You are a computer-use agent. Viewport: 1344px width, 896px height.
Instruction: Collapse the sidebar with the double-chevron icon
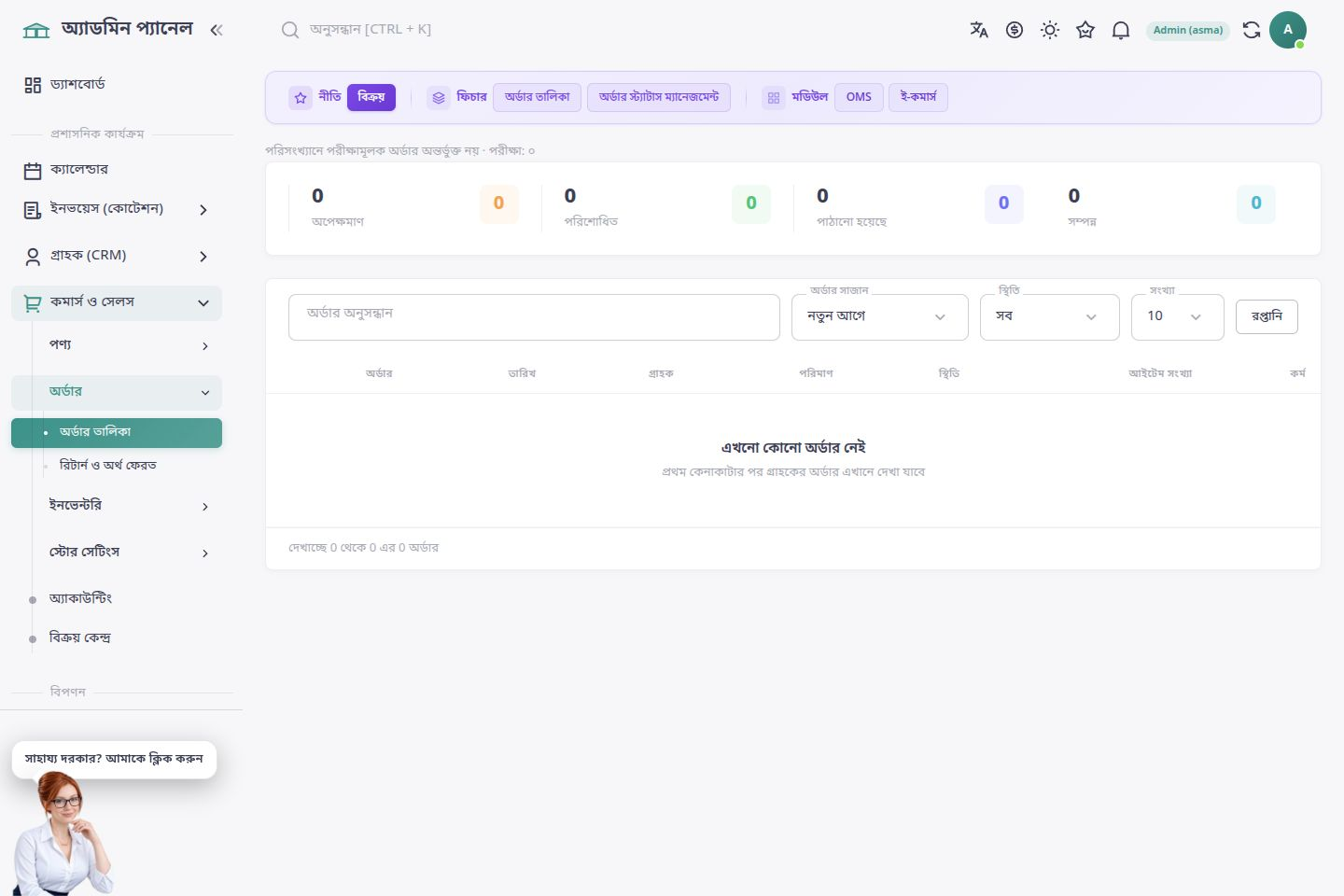click(x=217, y=30)
